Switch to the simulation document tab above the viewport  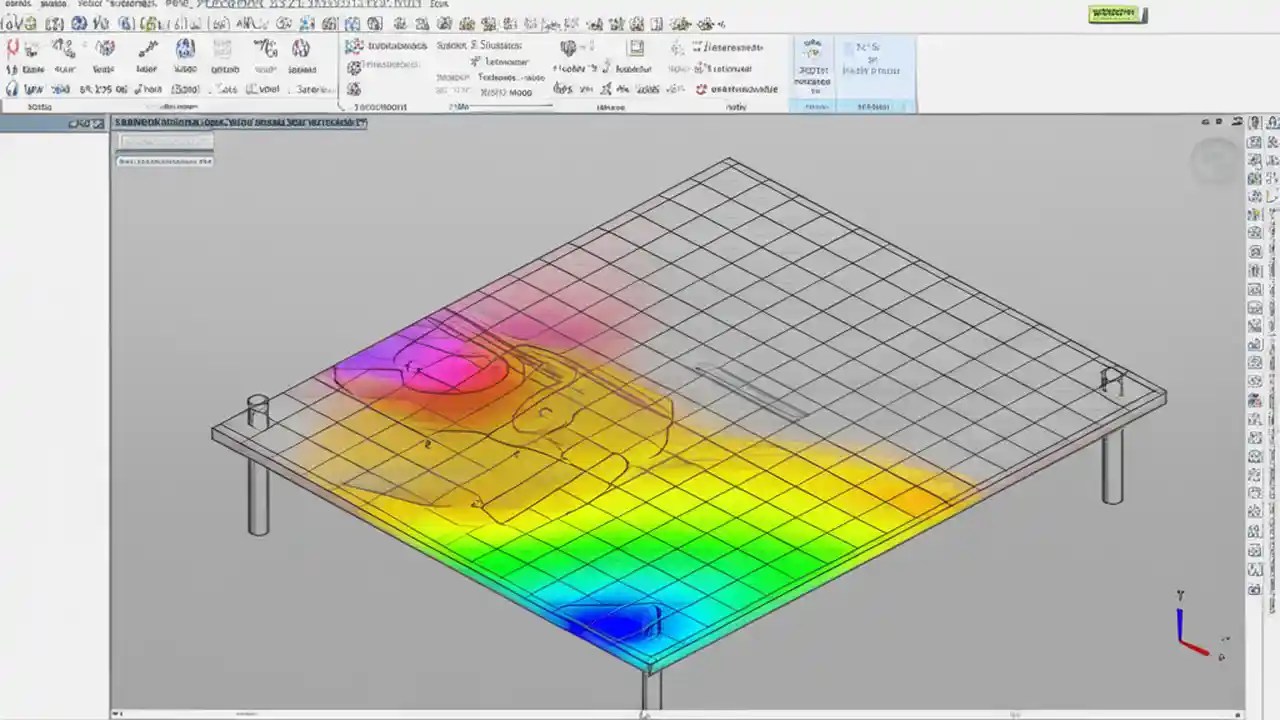pyautogui.click(x=238, y=122)
